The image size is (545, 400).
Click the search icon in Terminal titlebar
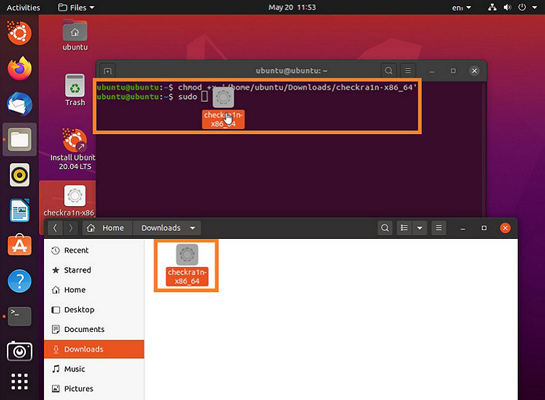coord(389,71)
